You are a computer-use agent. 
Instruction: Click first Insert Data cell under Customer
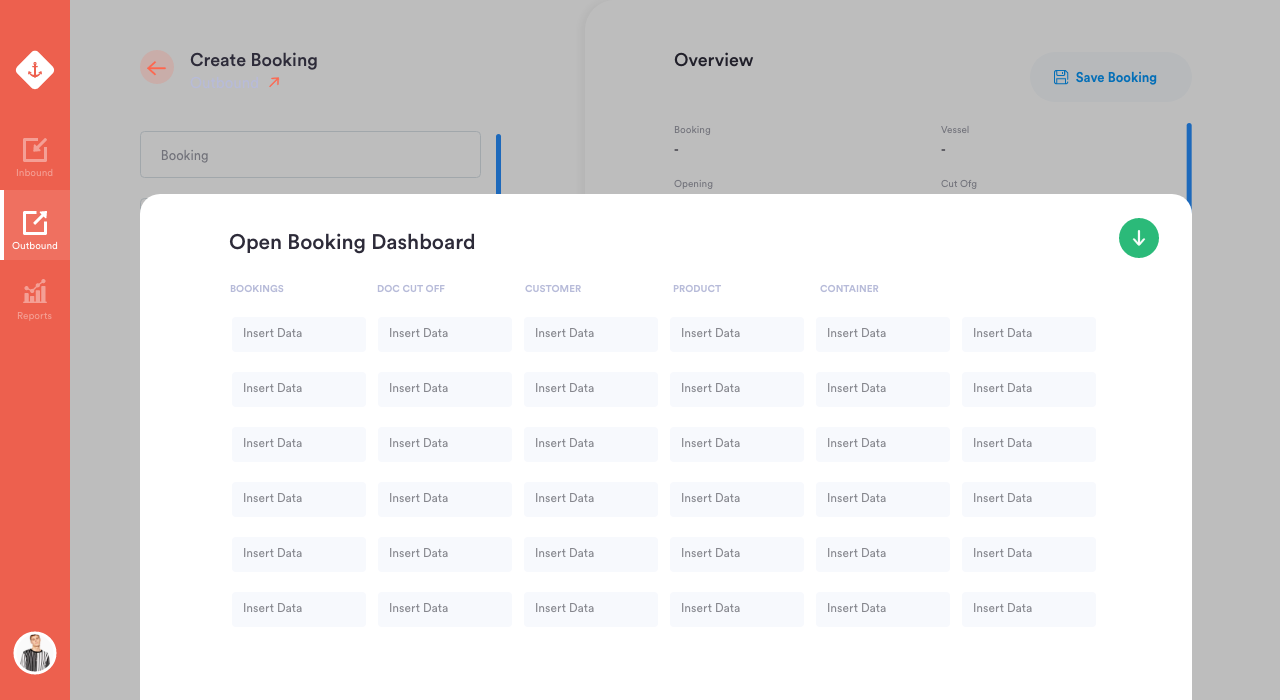tap(591, 334)
